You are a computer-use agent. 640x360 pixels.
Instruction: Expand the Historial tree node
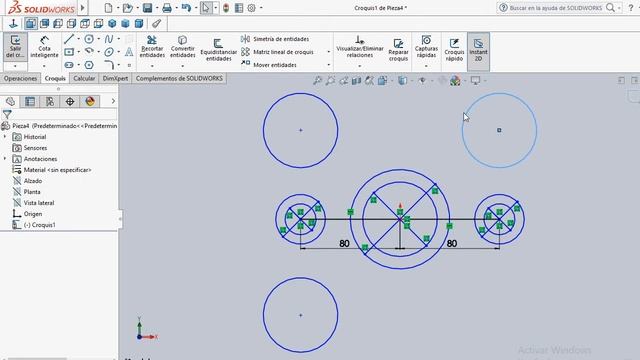5,136
